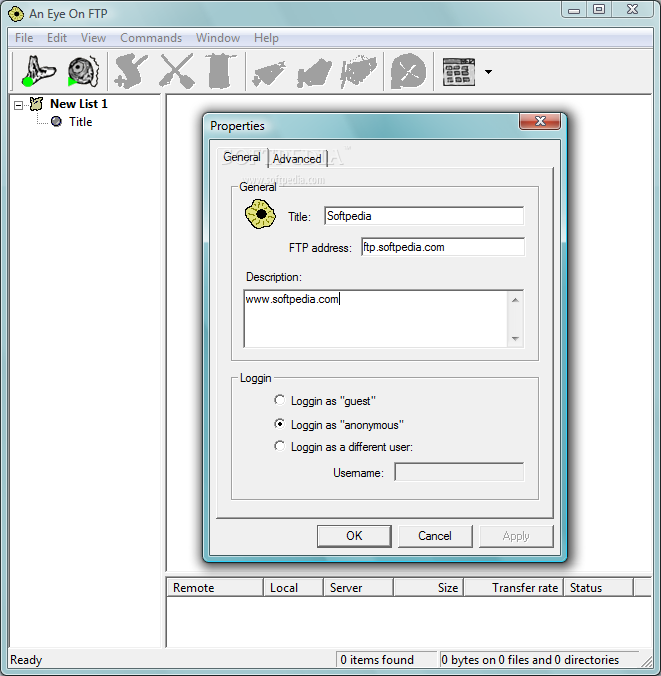Select the Title entry in the tree

click(x=81, y=122)
